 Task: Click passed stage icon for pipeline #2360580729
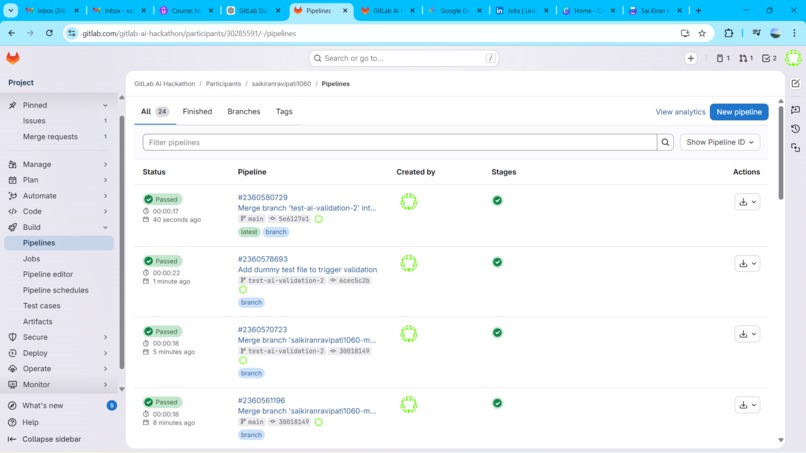point(497,201)
